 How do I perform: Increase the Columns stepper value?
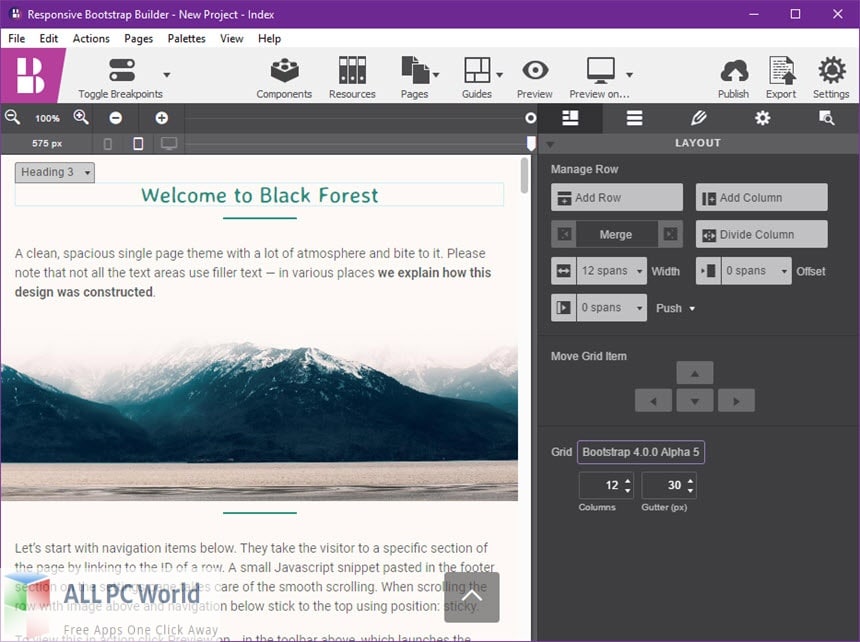pos(627,481)
